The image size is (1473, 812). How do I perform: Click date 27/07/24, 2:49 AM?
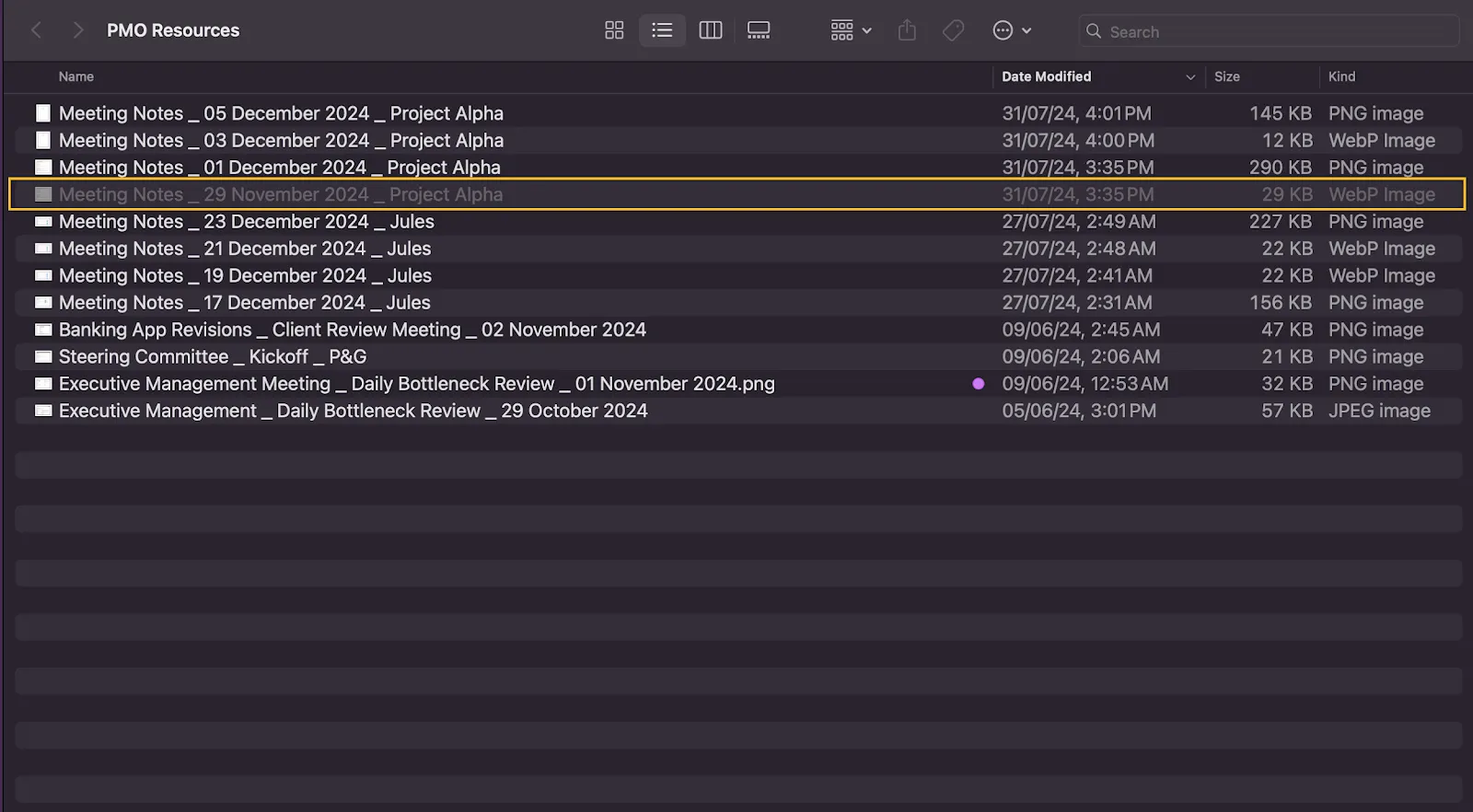click(x=1079, y=221)
